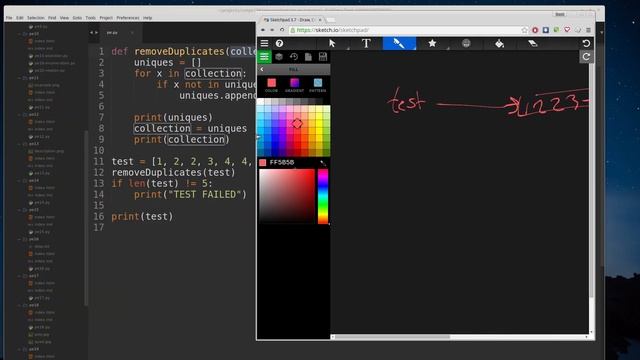
Task: Select the round stamp clipart tool
Action: (x=466, y=43)
